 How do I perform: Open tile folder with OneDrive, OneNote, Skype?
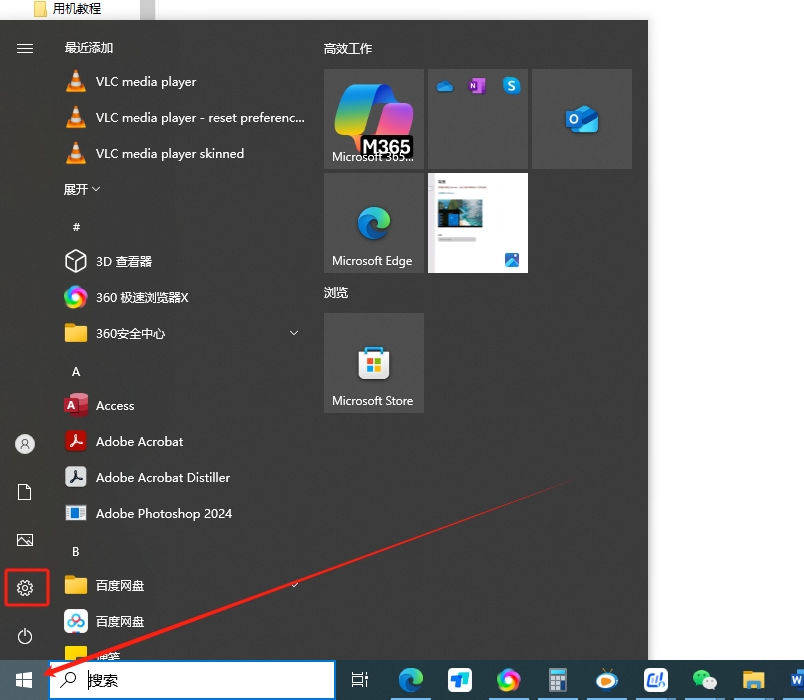pyautogui.click(x=478, y=119)
